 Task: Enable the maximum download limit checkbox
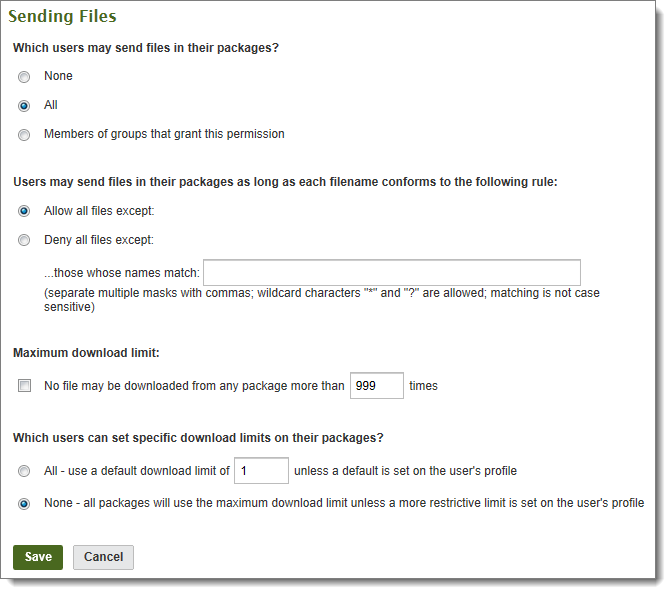tap(24, 386)
